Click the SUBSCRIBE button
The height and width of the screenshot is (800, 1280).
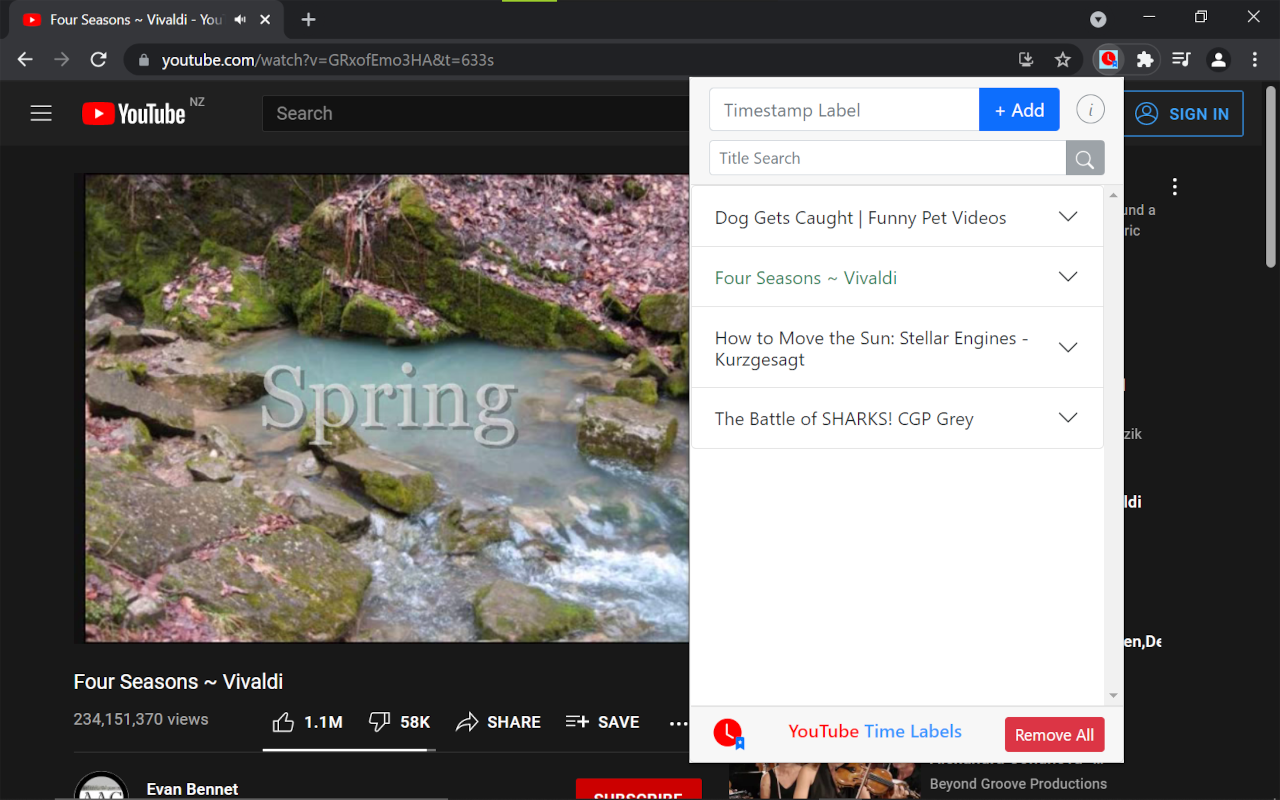(x=638, y=789)
